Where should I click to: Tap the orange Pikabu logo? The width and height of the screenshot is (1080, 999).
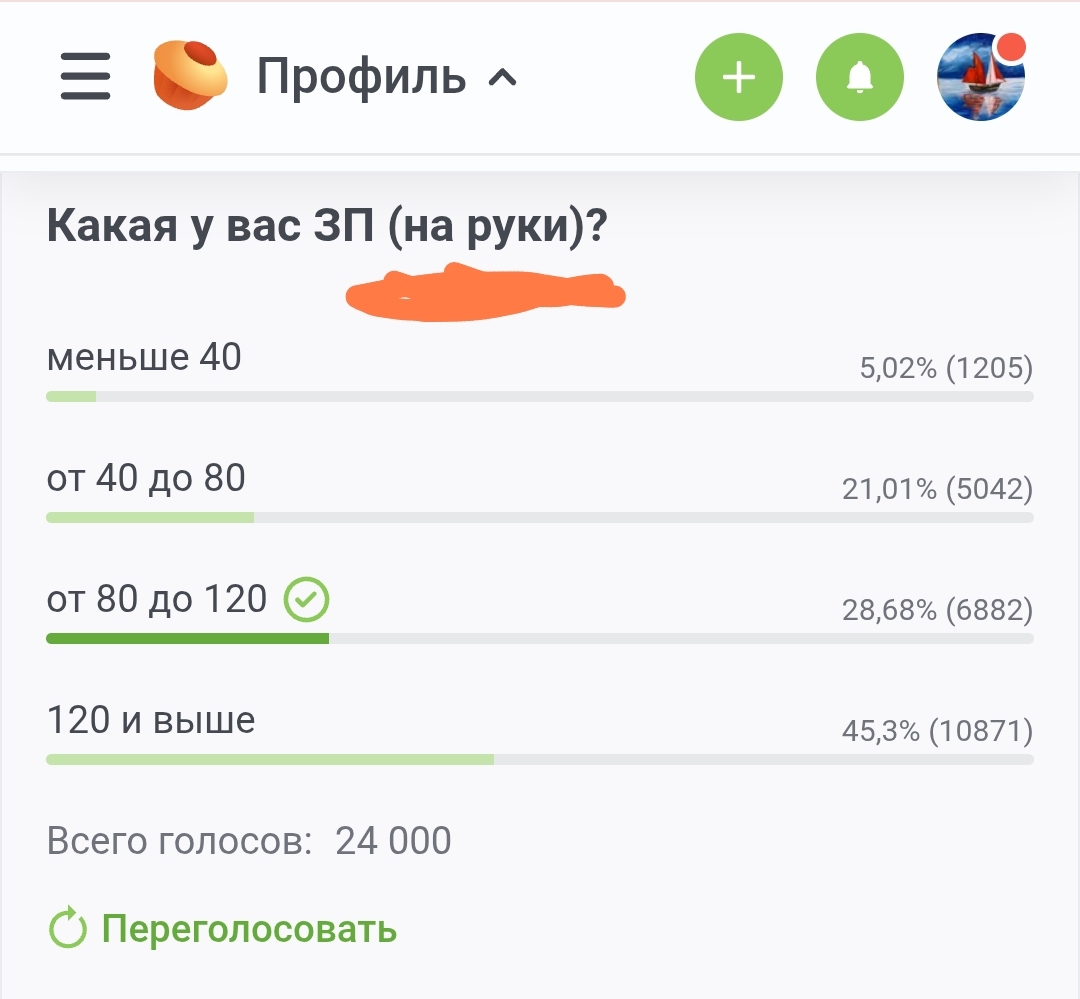[x=190, y=76]
